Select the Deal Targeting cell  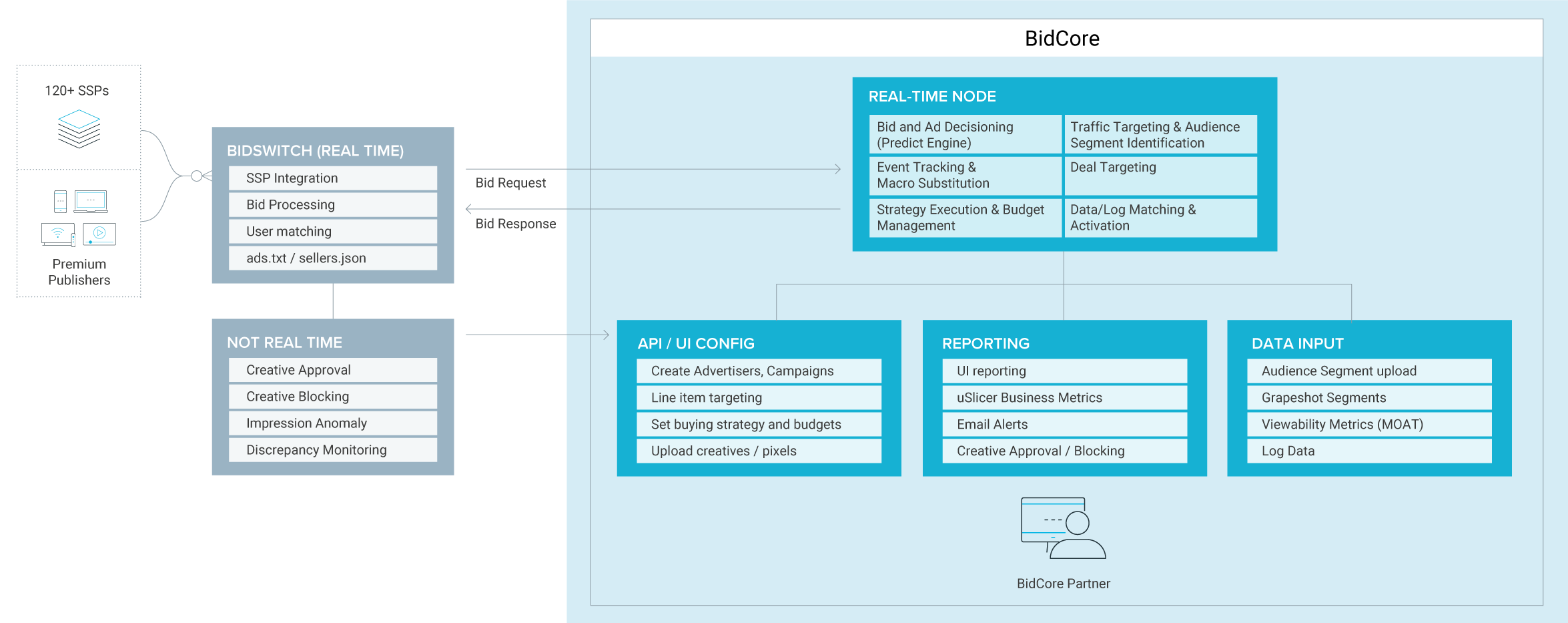point(1160,176)
